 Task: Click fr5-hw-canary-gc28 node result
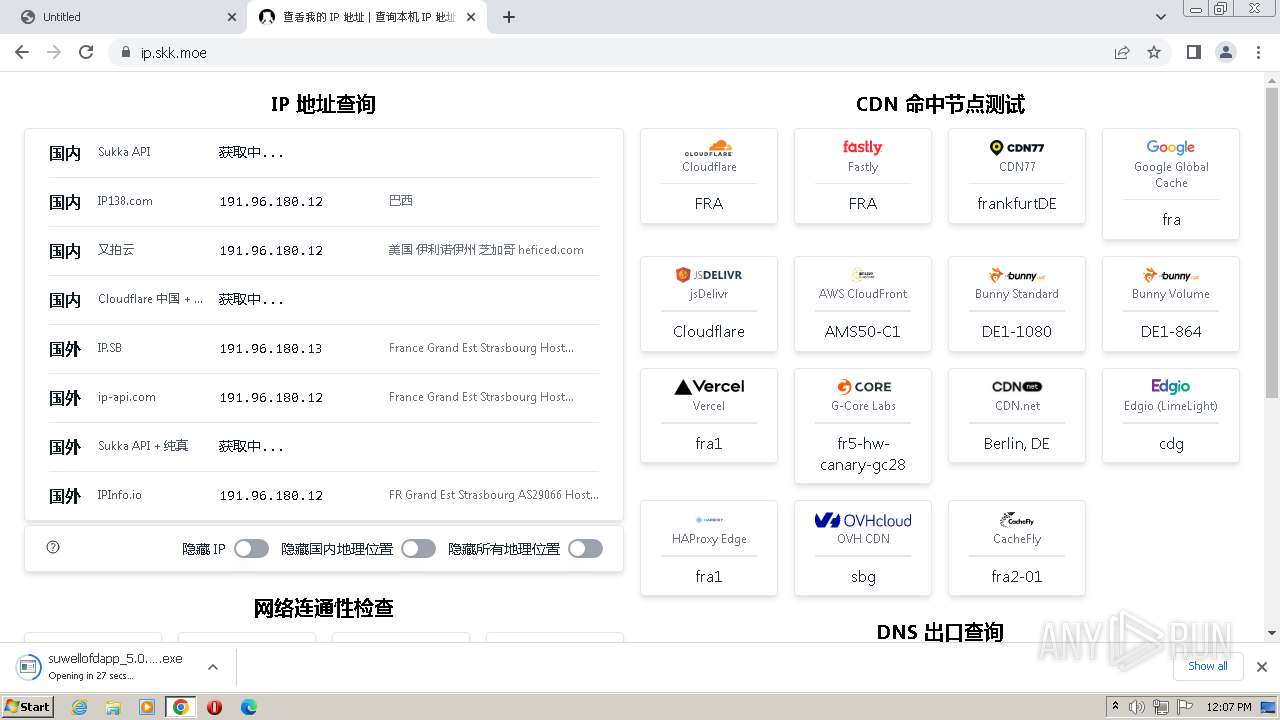click(x=863, y=454)
